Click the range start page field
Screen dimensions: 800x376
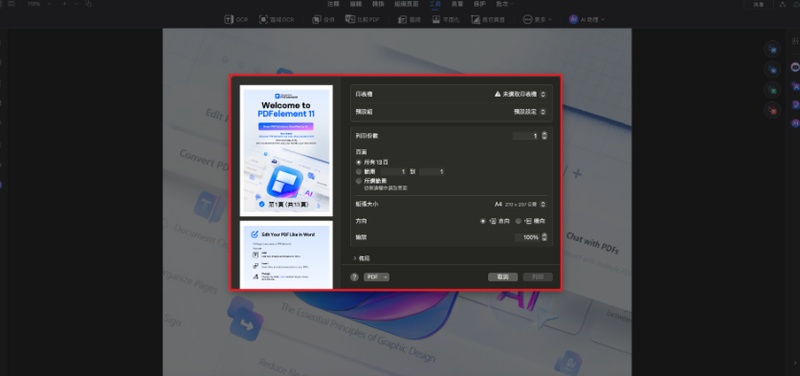click(394, 172)
